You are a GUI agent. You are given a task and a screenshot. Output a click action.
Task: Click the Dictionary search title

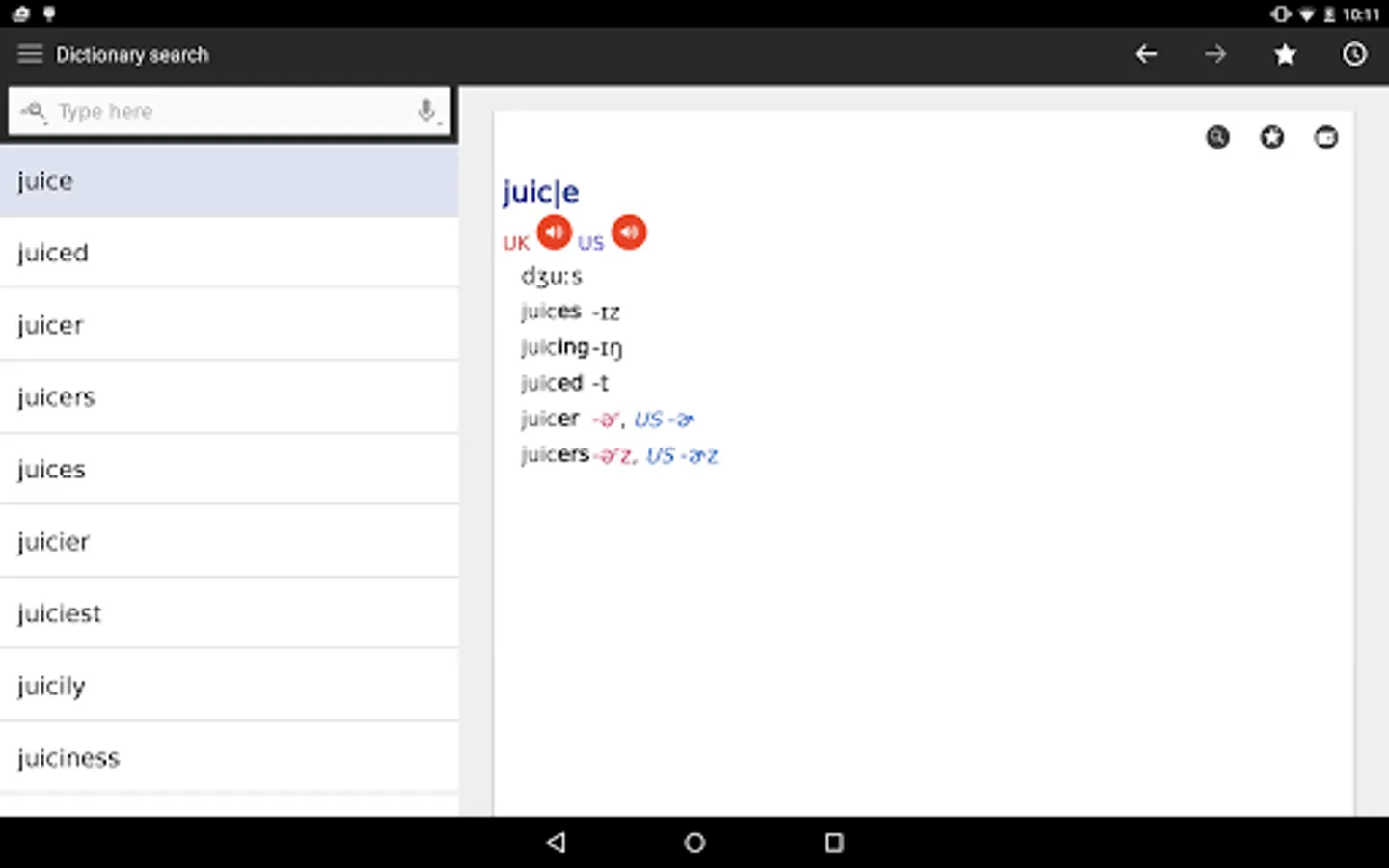pyautogui.click(x=132, y=55)
